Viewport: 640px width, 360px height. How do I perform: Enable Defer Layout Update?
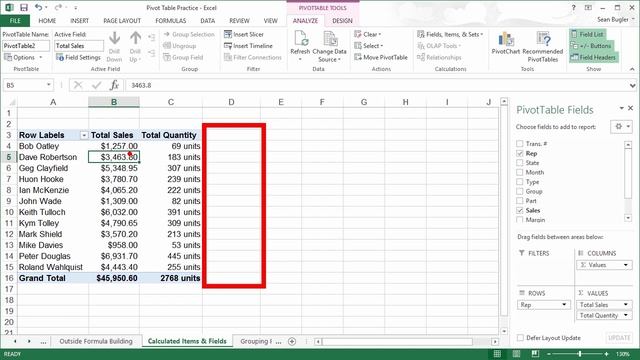coord(520,338)
